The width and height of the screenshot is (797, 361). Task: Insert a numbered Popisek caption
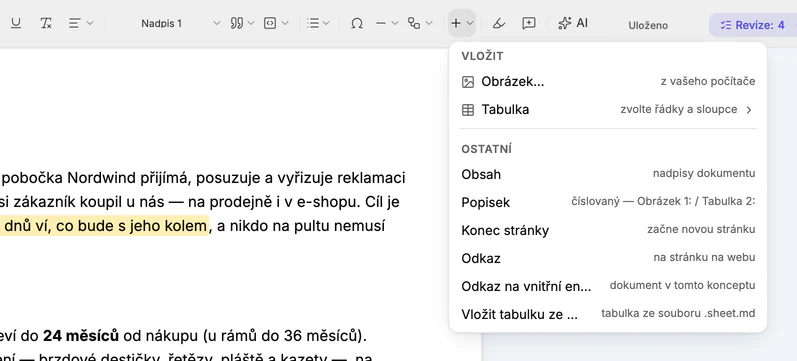pyautogui.click(x=608, y=202)
